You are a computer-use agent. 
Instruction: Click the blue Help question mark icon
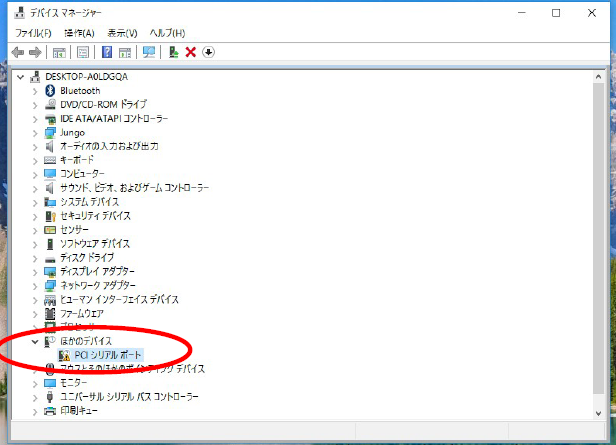(106, 52)
